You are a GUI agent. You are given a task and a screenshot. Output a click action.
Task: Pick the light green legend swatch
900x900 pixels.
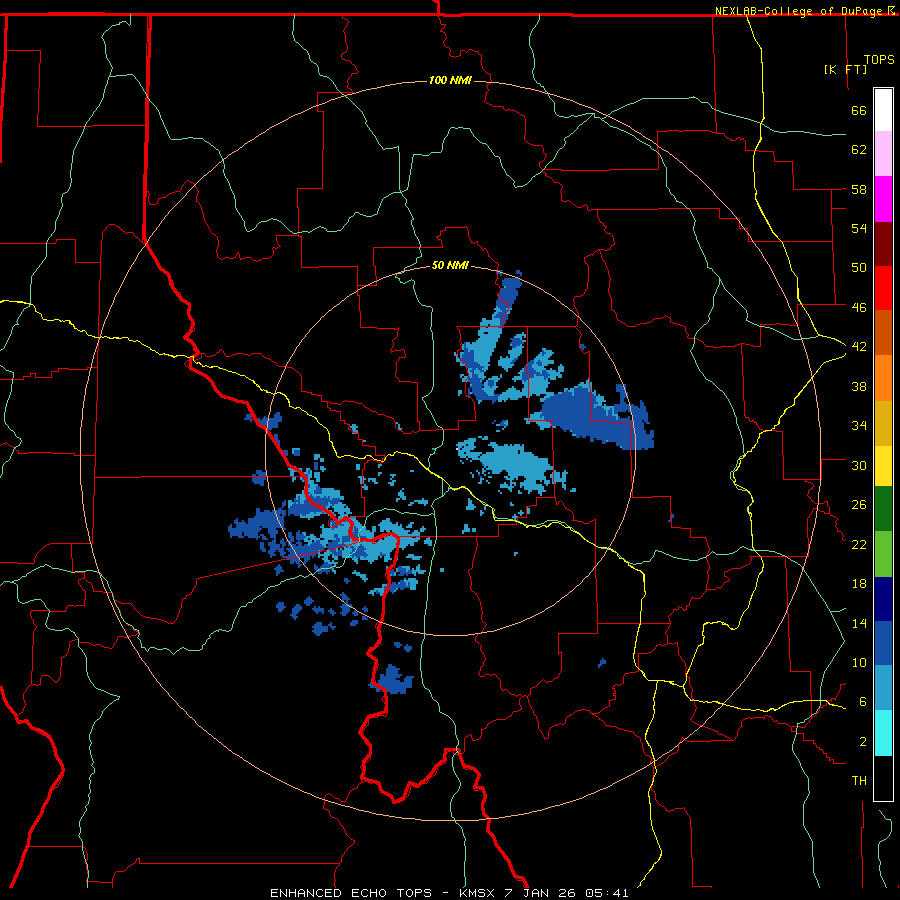pos(883,554)
